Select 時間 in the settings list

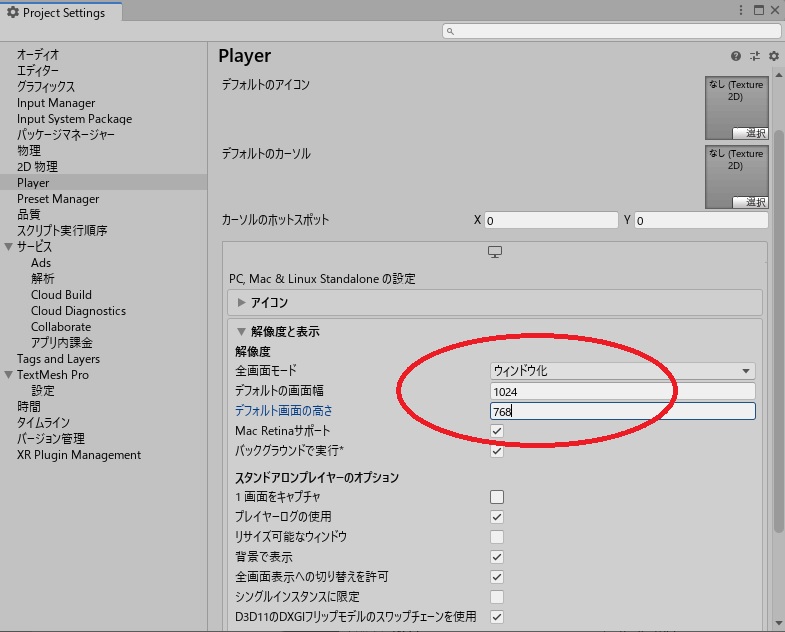click(x=29, y=407)
